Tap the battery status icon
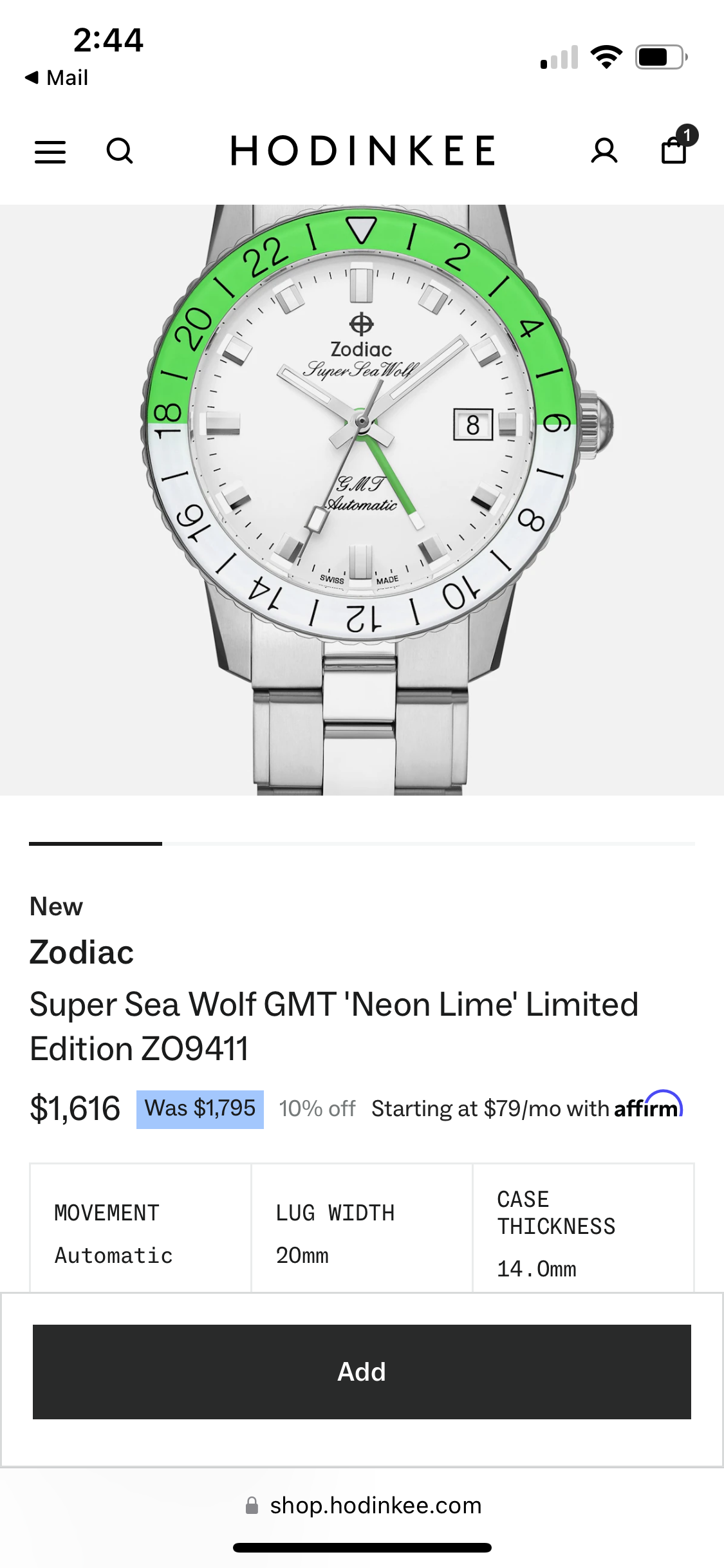The width and height of the screenshot is (724, 1568). coord(660,57)
